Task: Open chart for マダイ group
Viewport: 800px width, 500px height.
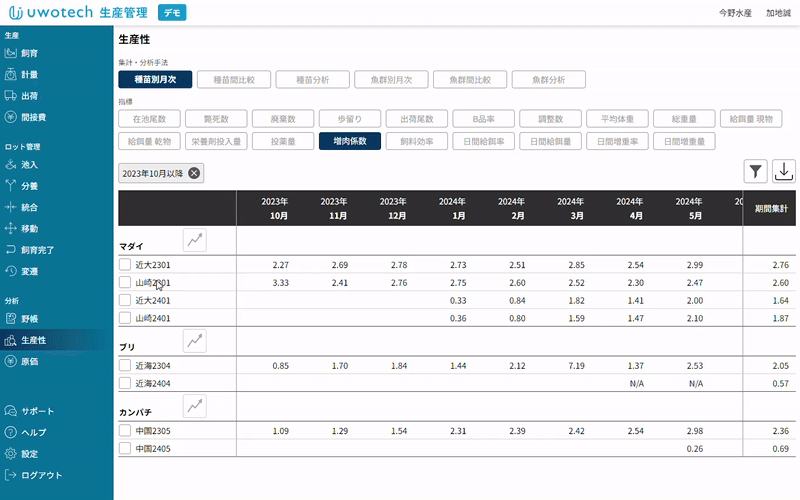Action: pos(195,240)
